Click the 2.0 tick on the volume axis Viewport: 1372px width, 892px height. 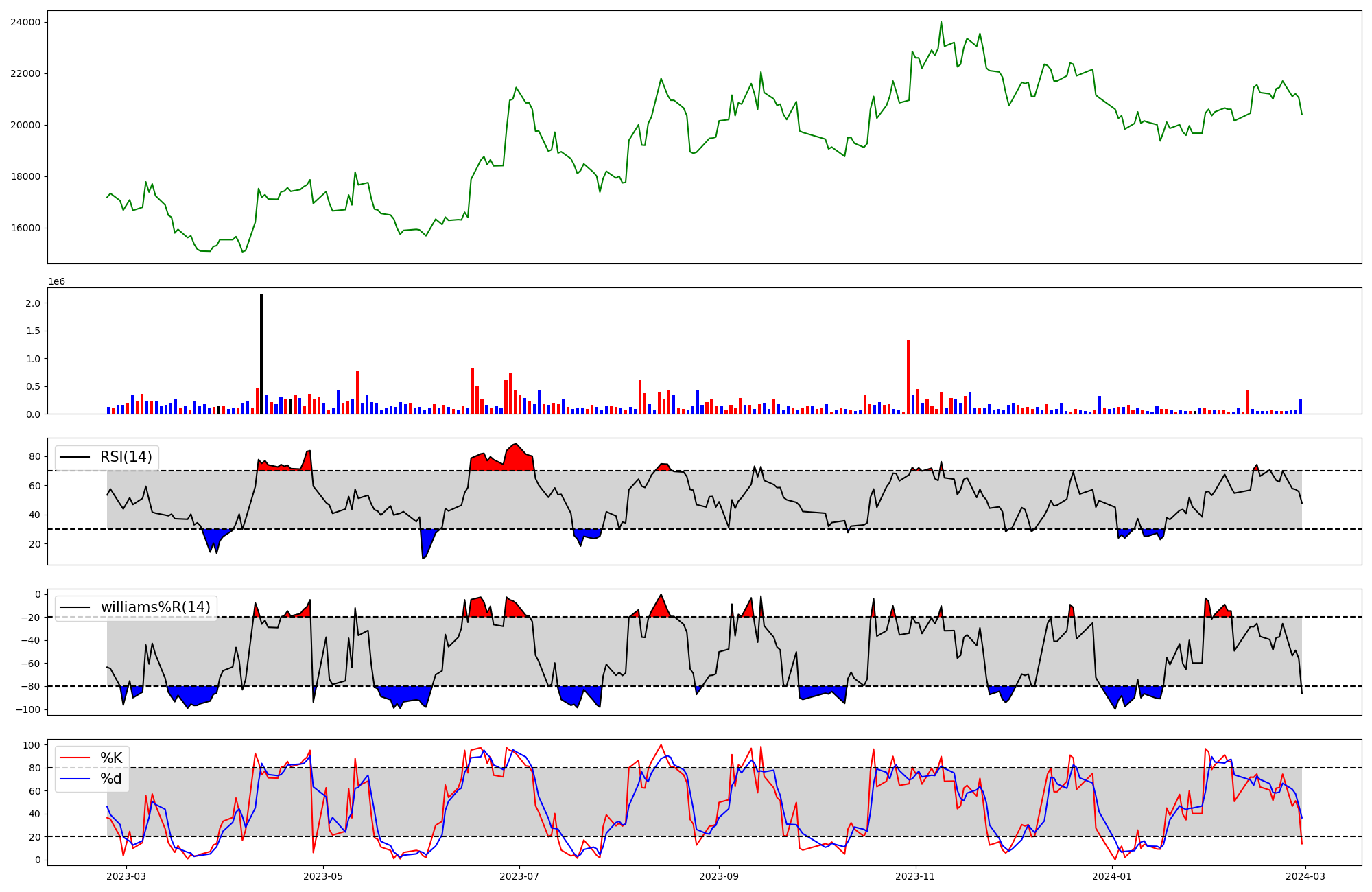coord(32,303)
